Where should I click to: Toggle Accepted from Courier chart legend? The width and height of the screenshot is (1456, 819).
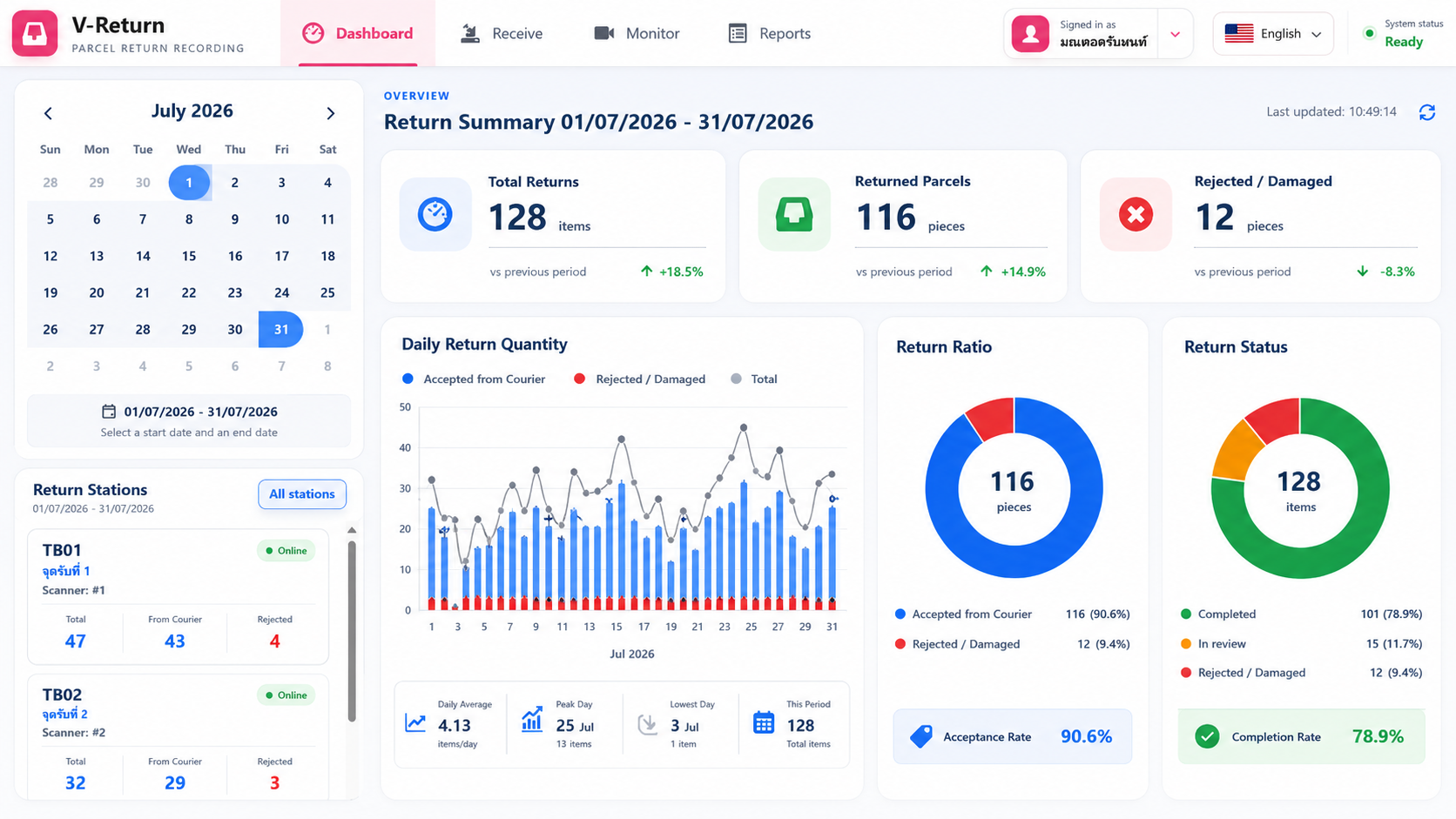(474, 379)
